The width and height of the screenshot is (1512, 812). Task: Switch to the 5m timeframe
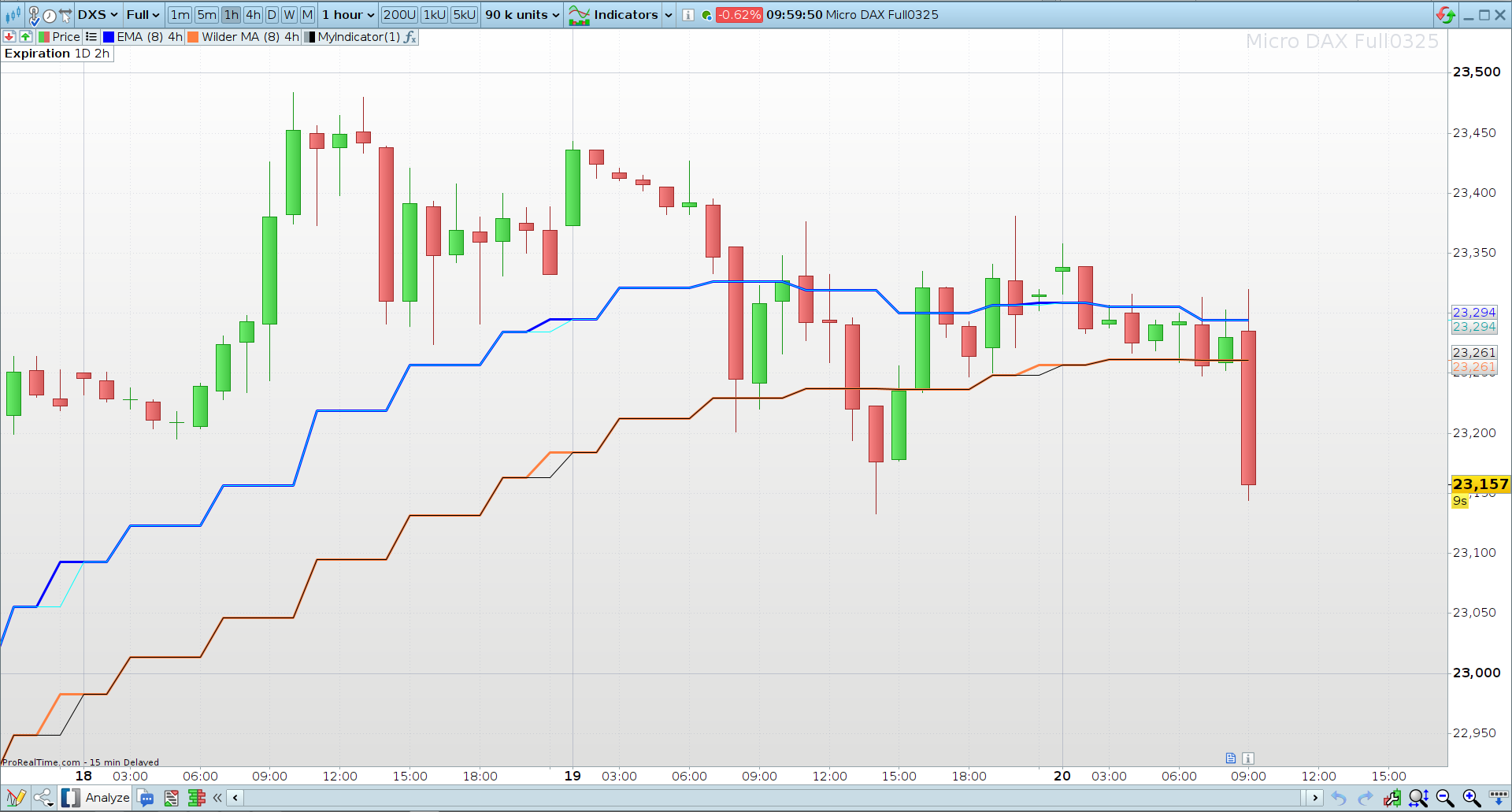[206, 15]
